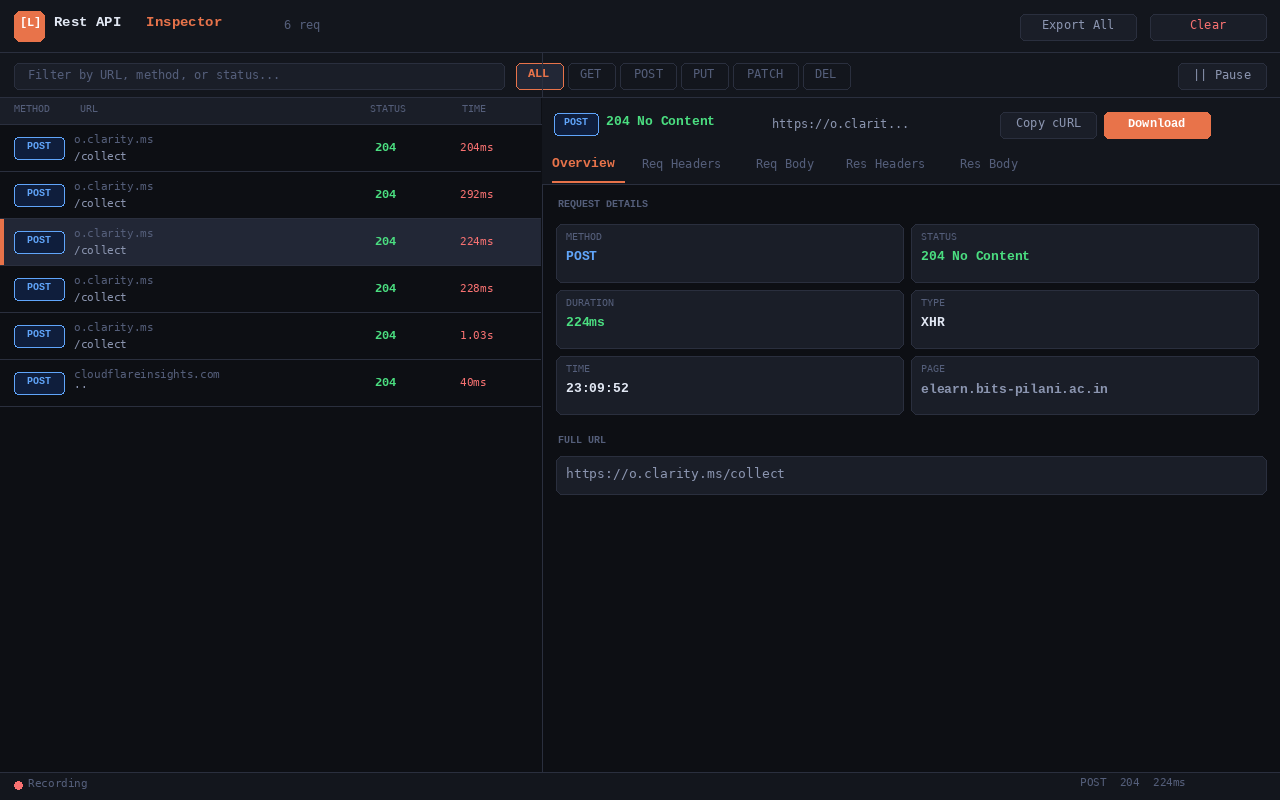Filter requests by POST method
This screenshot has height=800, width=1280.
click(648, 76)
